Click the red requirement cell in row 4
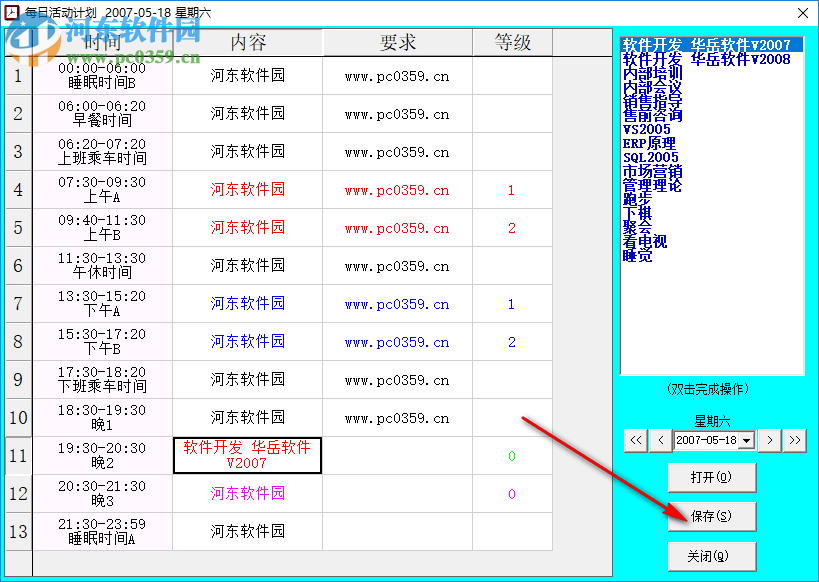The width and height of the screenshot is (819, 582). pos(397,190)
